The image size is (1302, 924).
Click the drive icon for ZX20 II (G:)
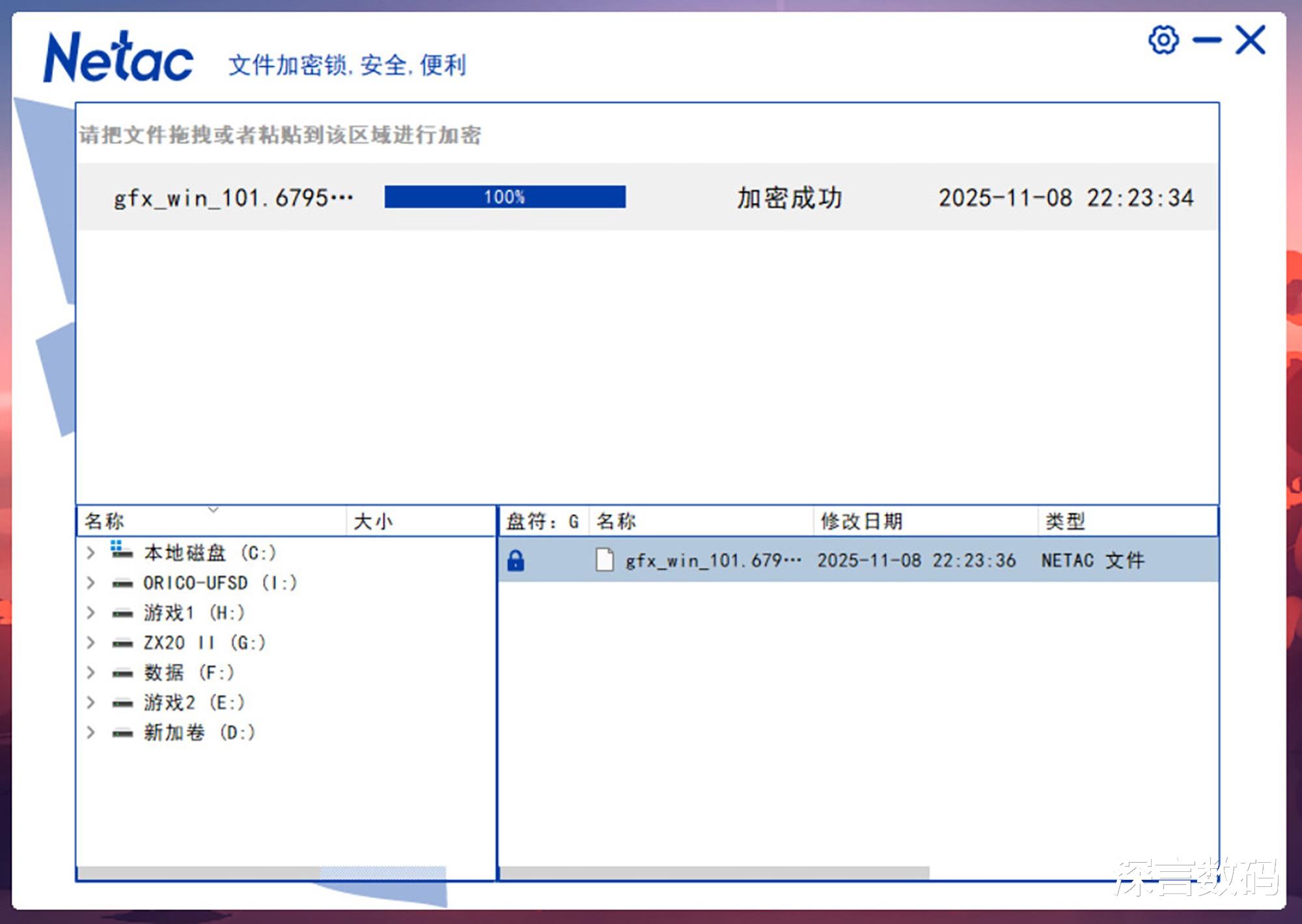pos(122,644)
